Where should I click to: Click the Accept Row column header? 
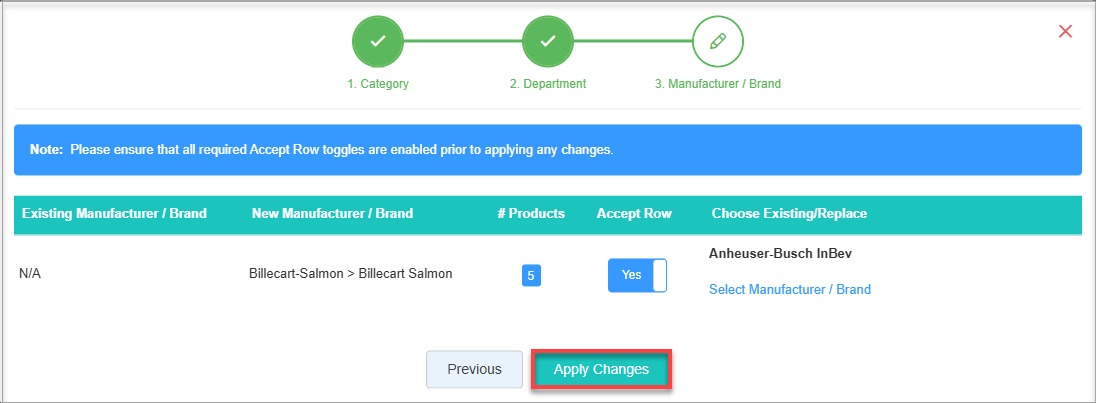[634, 213]
